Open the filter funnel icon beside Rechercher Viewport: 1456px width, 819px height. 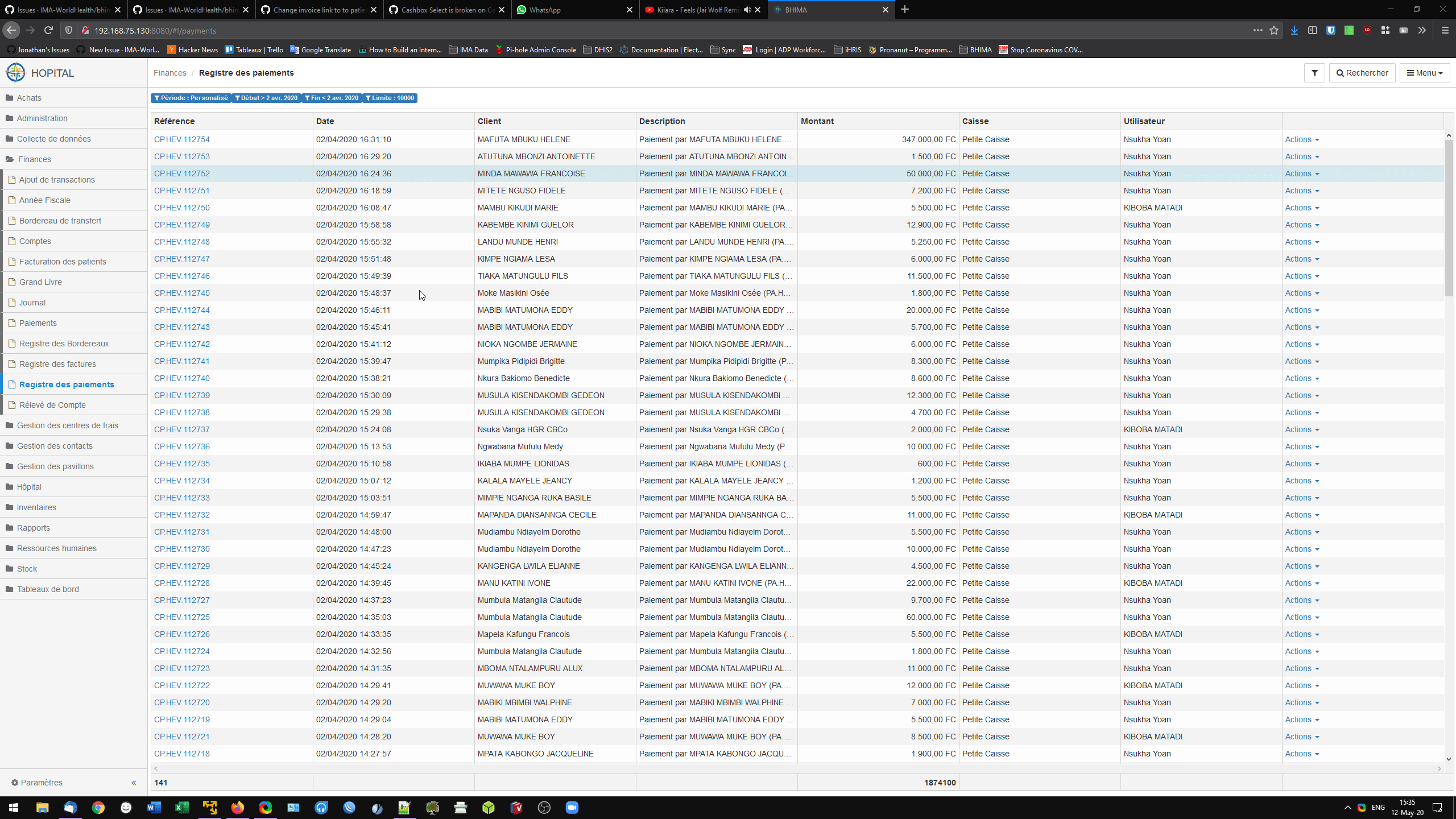(x=1314, y=73)
